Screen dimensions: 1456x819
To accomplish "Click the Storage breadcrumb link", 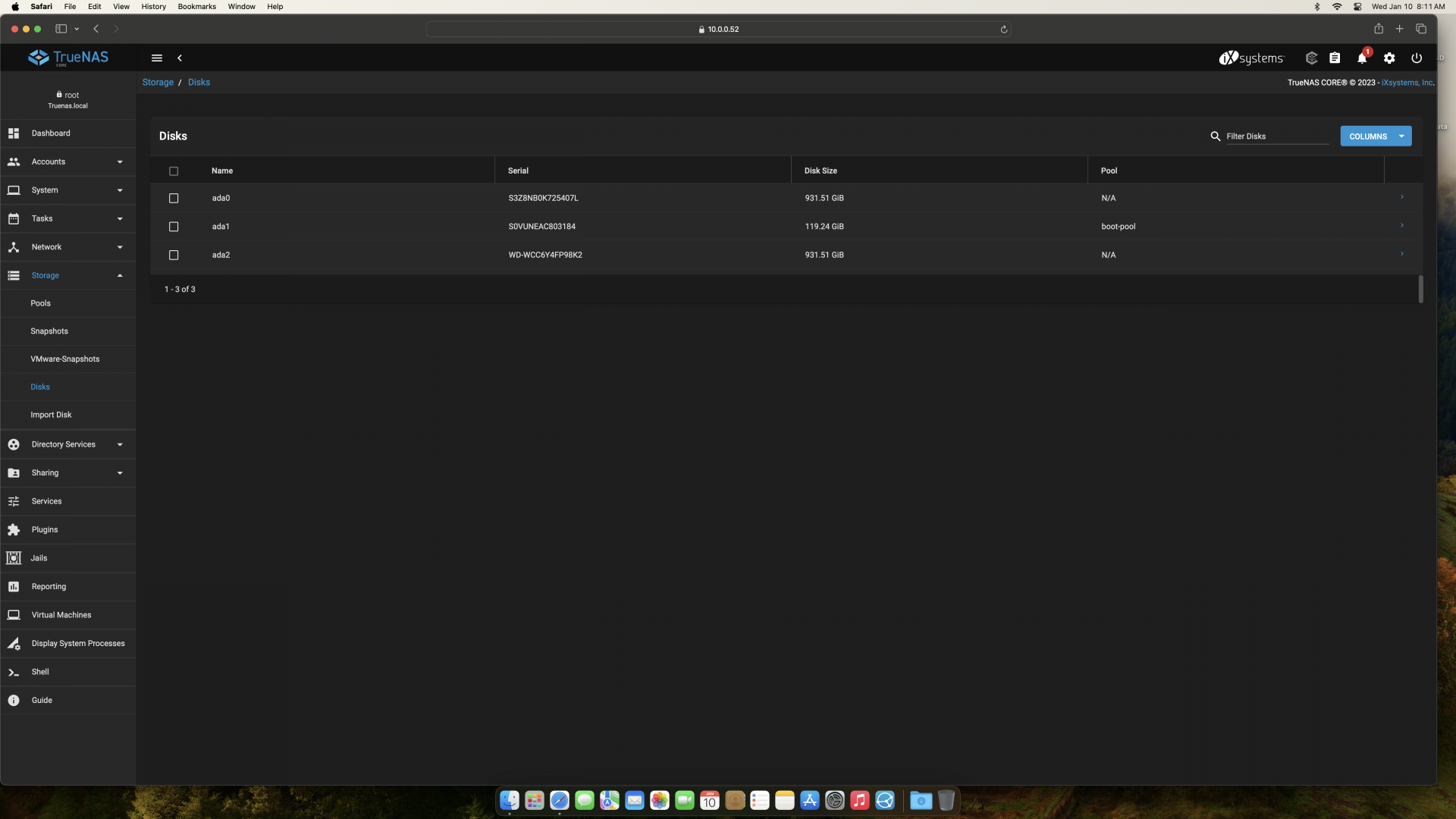I will (158, 83).
